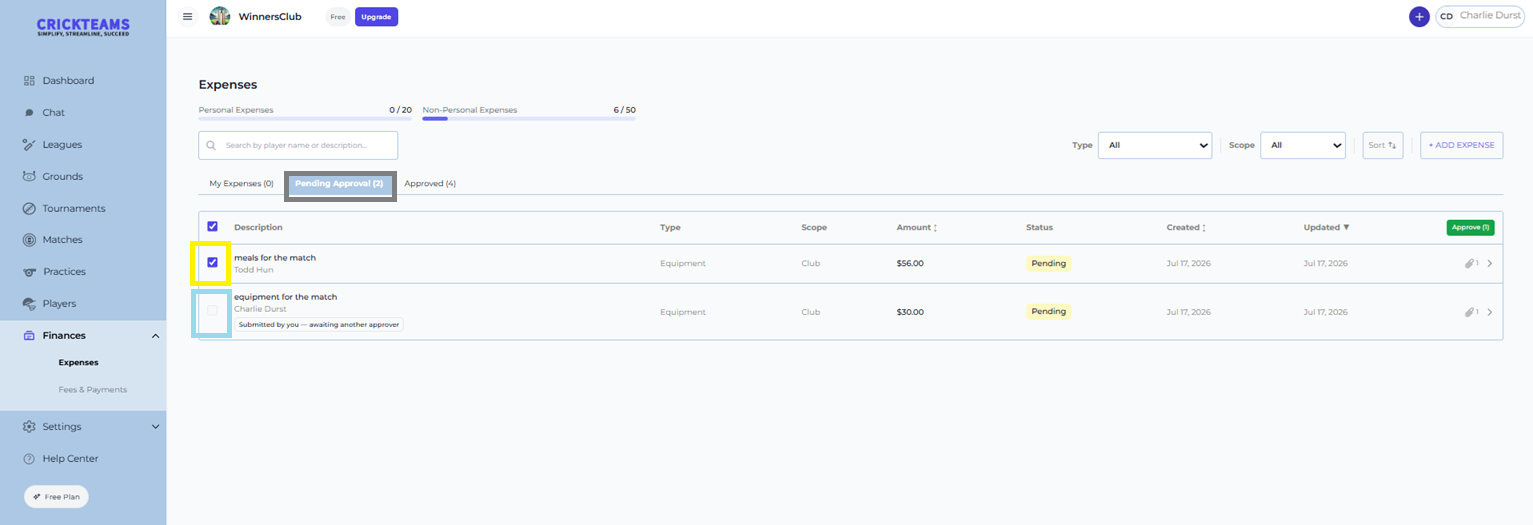Open details arrow for meals for the match
The width and height of the screenshot is (1533, 525).
[x=1490, y=263]
